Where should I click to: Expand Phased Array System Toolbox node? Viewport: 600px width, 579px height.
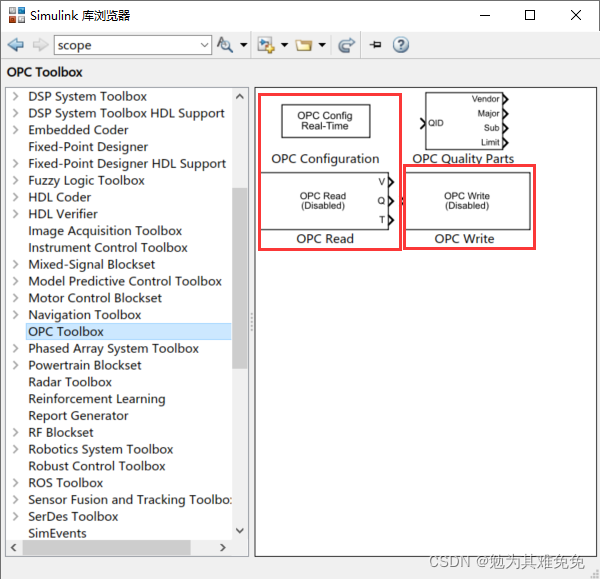coord(15,349)
